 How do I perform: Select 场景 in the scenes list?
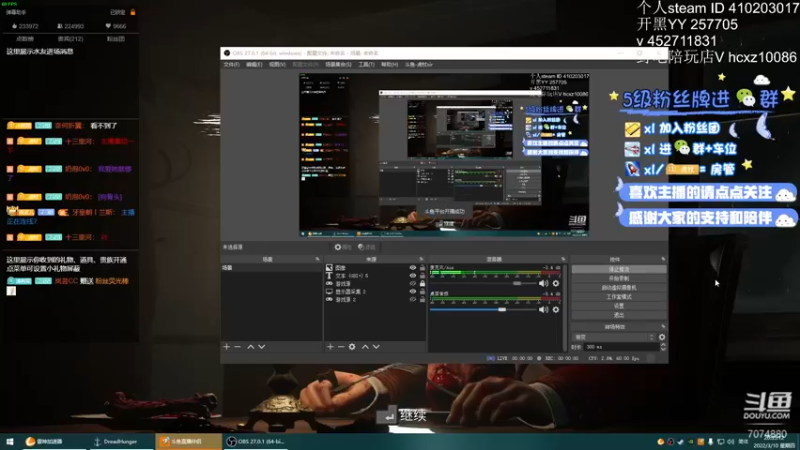point(271,268)
